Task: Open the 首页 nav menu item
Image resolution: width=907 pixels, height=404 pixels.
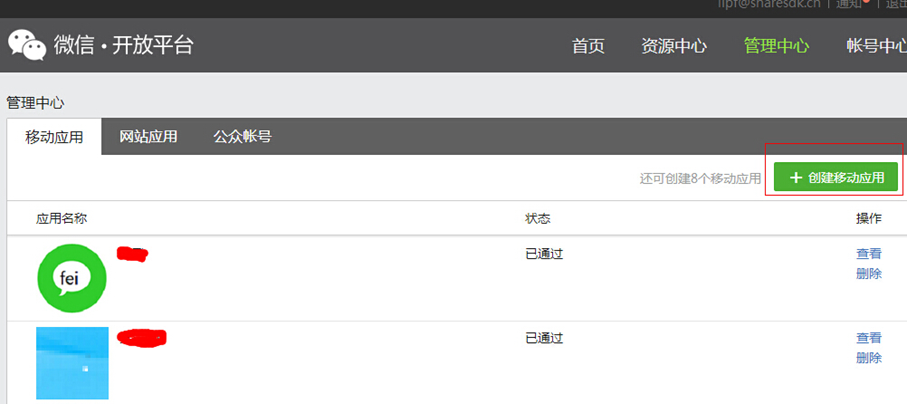Action: [588, 46]
